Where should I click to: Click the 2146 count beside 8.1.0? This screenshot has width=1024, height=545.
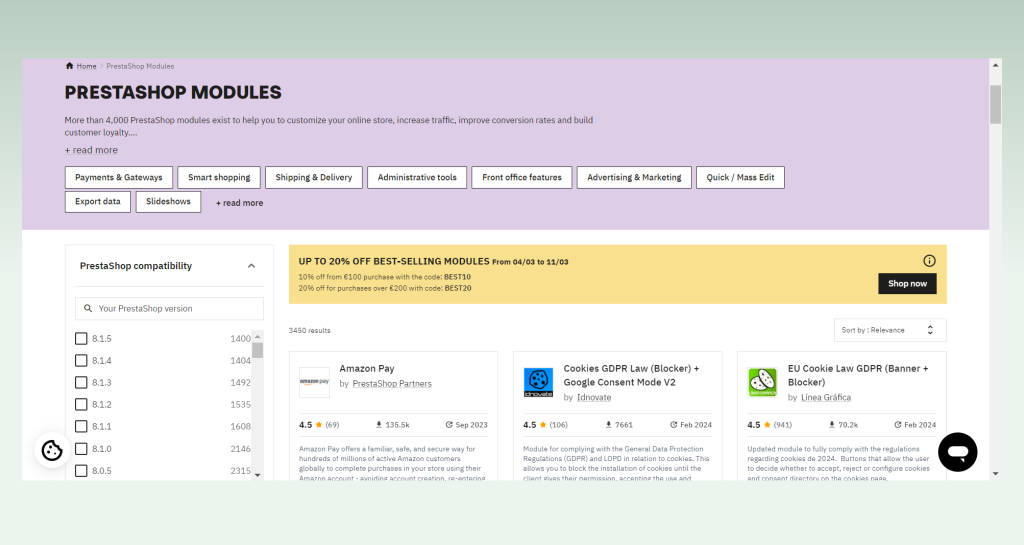pyautogui.click(x=240, y=449)
